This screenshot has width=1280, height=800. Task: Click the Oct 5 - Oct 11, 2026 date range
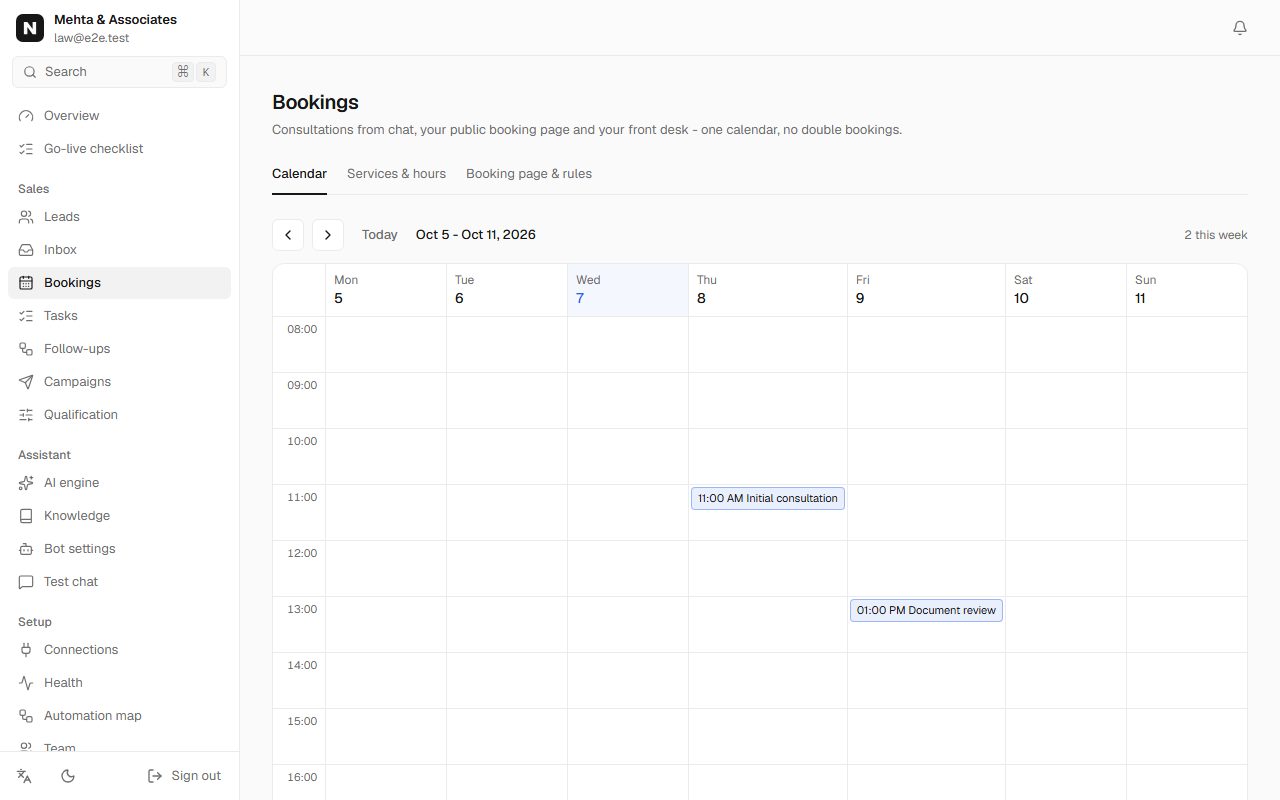[476, 235]
